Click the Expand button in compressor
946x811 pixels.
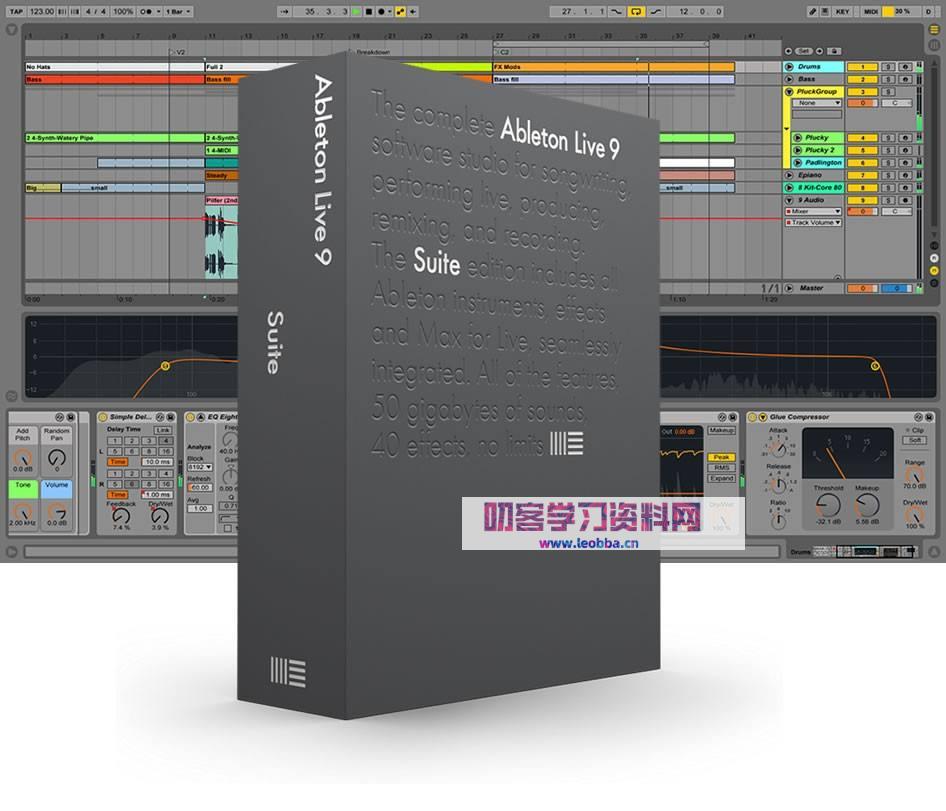(x=722, y=479)
